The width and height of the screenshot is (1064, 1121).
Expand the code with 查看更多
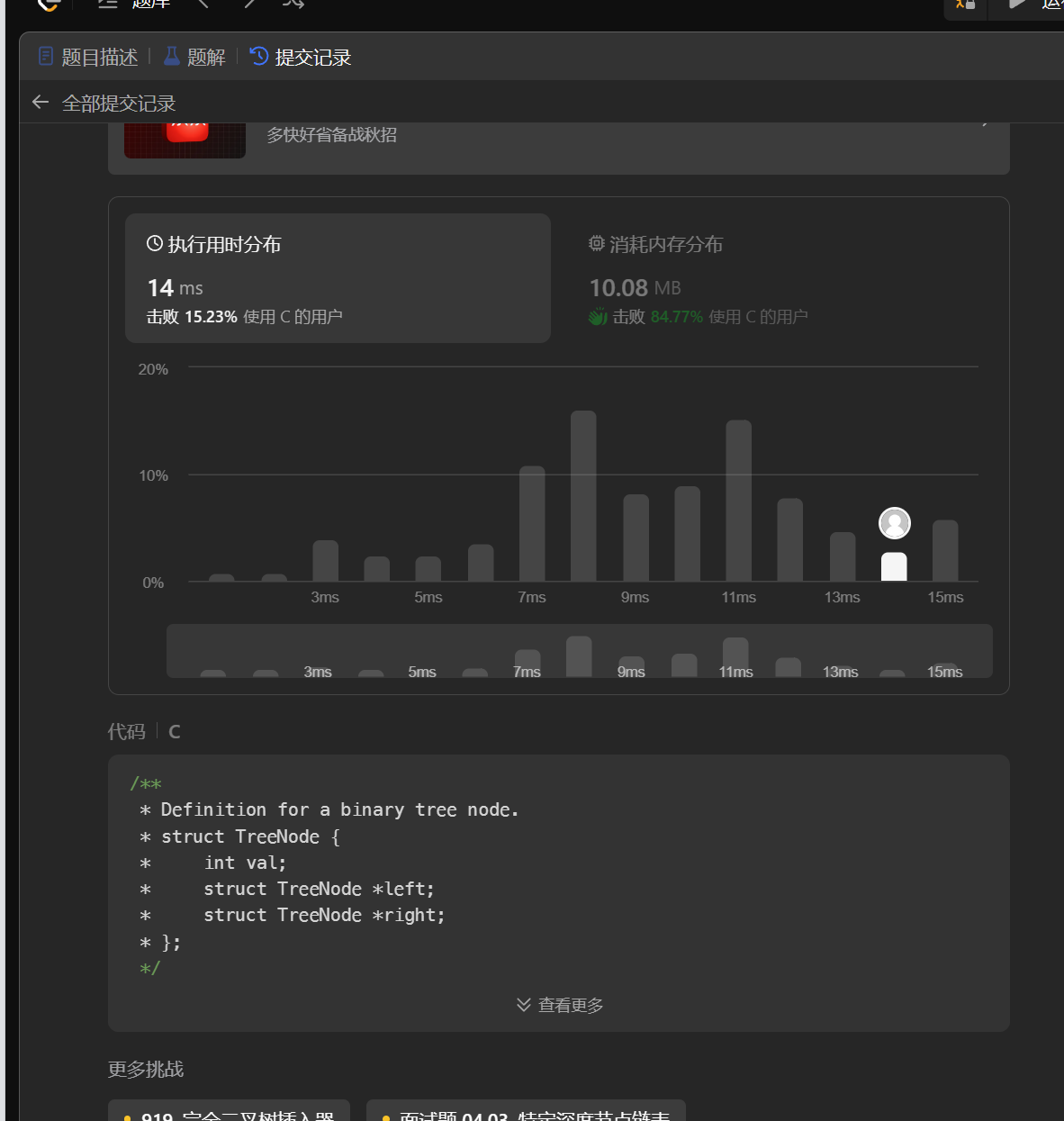click(x=559, y=1005)
